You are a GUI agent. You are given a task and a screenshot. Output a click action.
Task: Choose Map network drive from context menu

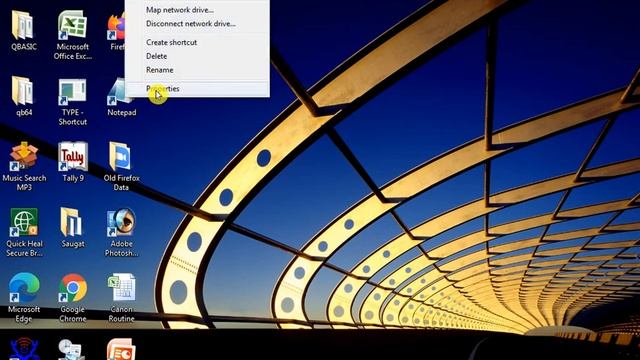197,10
